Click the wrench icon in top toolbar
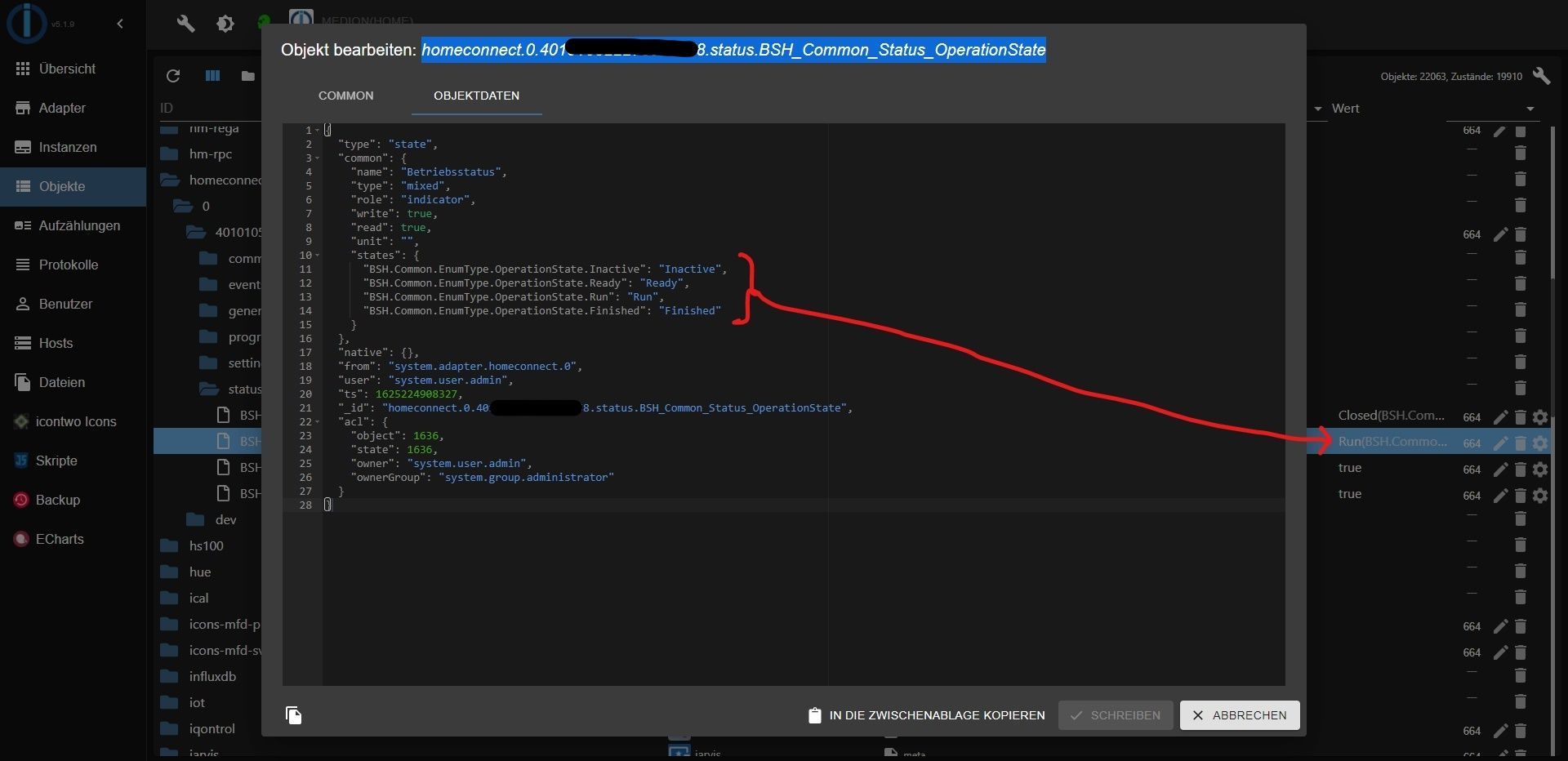 [185, 24]
